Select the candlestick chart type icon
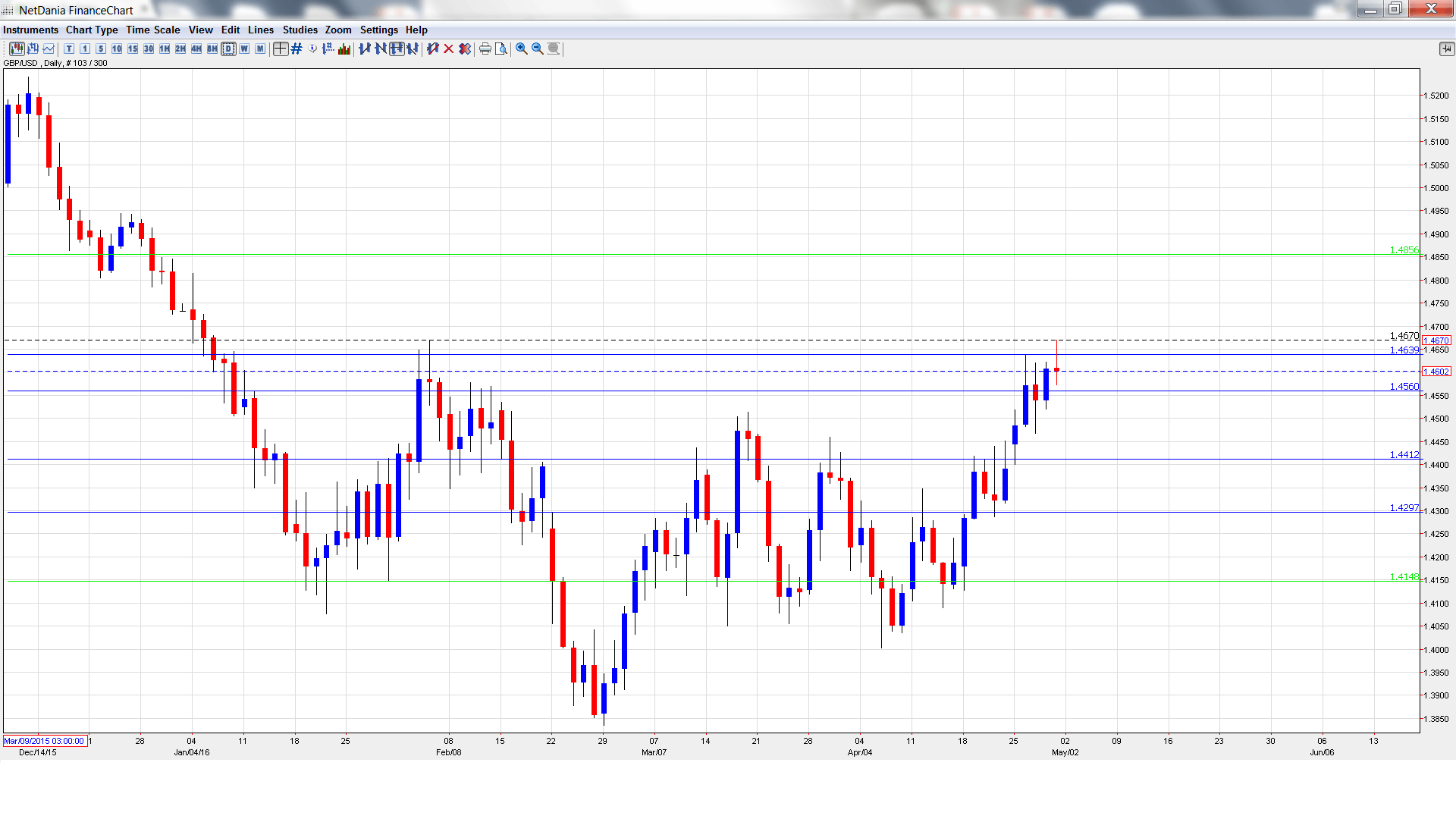 17,49
